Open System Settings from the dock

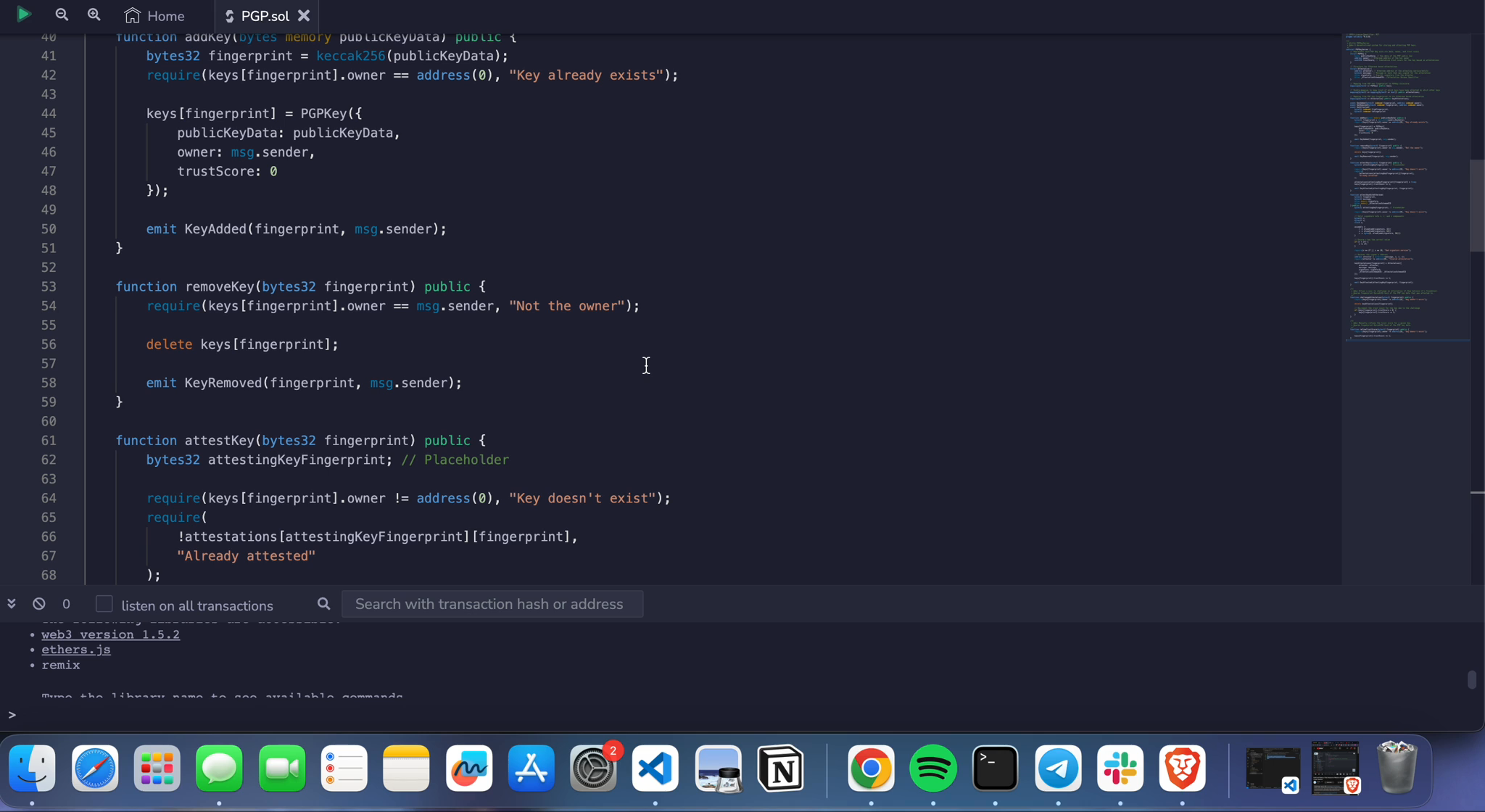click(x=594, y=768)
